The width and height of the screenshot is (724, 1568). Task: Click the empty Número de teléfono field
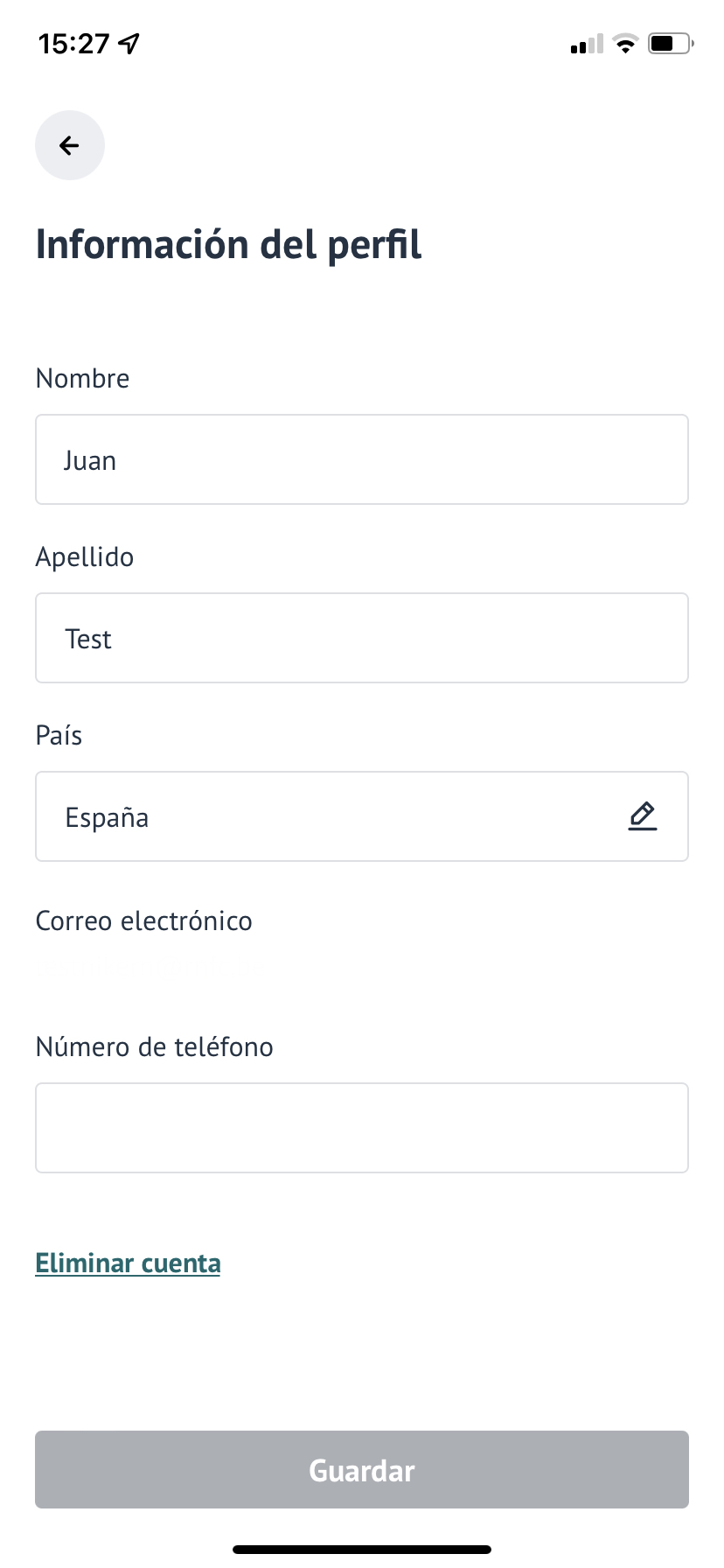tap(362, 1128)
